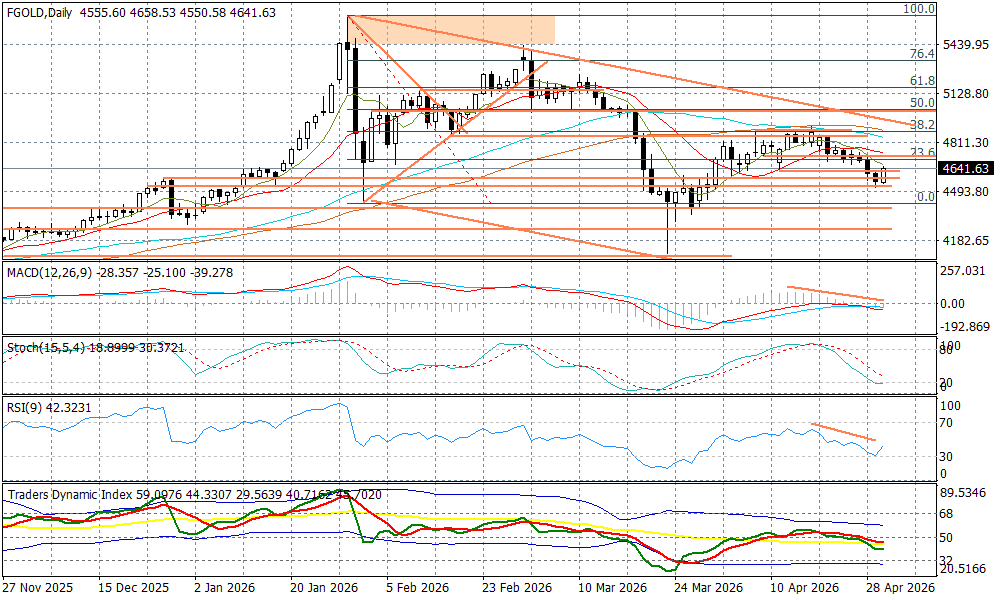Select the Fibonacci 0.0 level label
This screenshot has height=600, width=1000.
925,197
